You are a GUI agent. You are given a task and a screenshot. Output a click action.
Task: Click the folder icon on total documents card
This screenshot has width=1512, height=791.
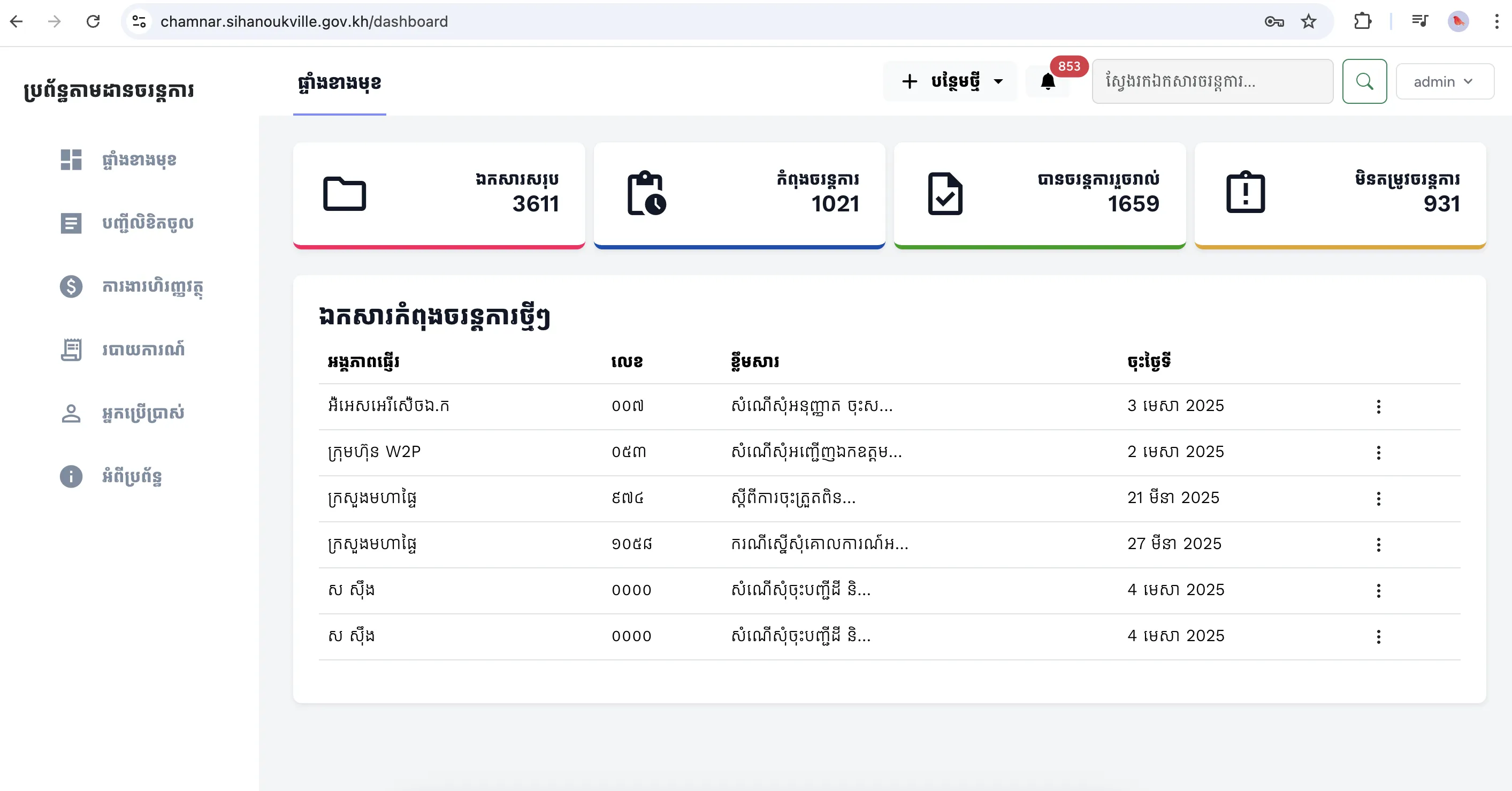tap(345, 194)
